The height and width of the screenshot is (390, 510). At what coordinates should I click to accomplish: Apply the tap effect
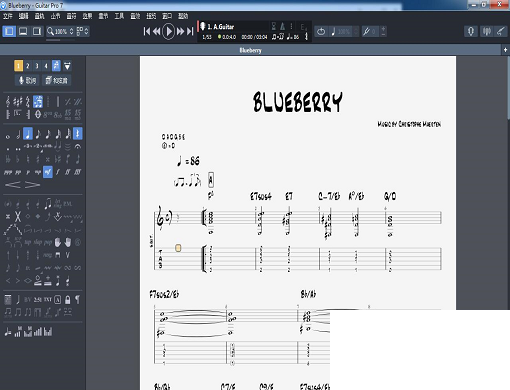click(28, 242)
